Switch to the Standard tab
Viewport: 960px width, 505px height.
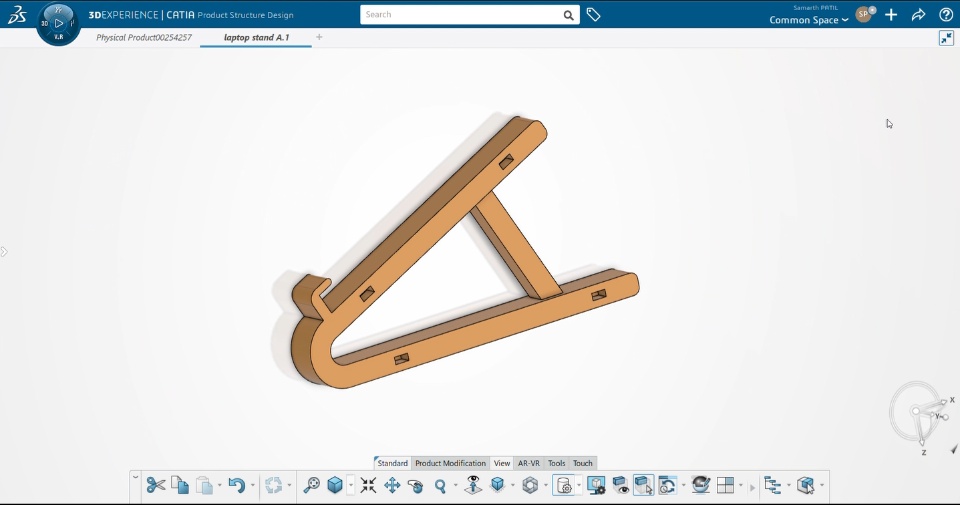392,463
